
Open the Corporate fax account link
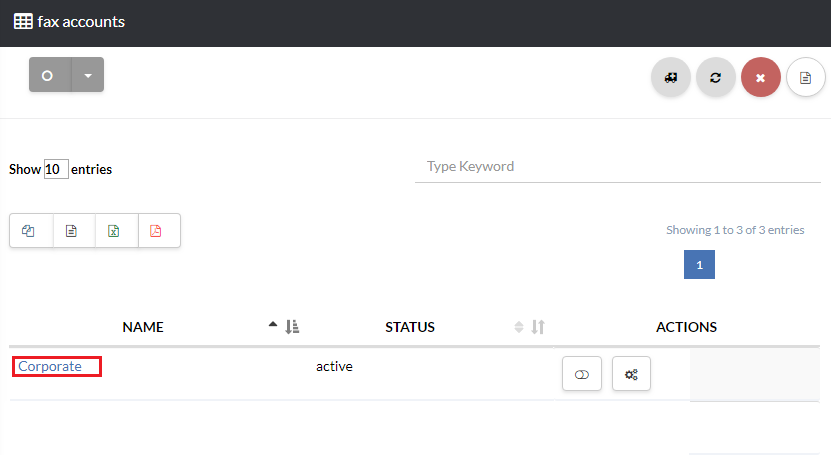[x=50, y=367]
